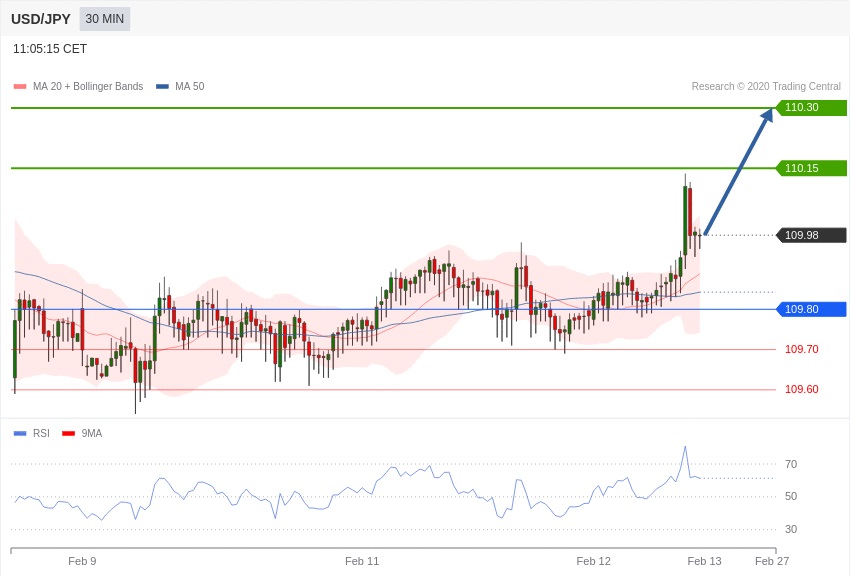The image size is (850, 576).
Task: Click the 30 MIN timeframe badge
Action: (105, 19)
